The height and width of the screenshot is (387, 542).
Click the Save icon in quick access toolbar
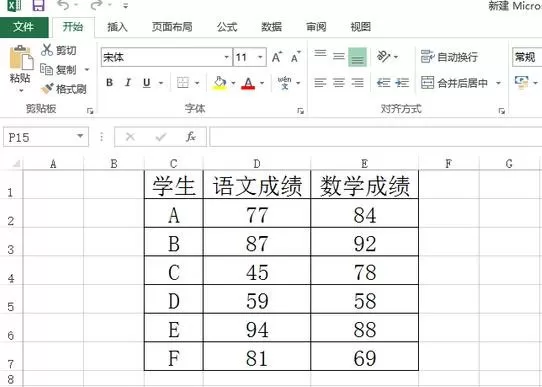click(x=39, y=6)
